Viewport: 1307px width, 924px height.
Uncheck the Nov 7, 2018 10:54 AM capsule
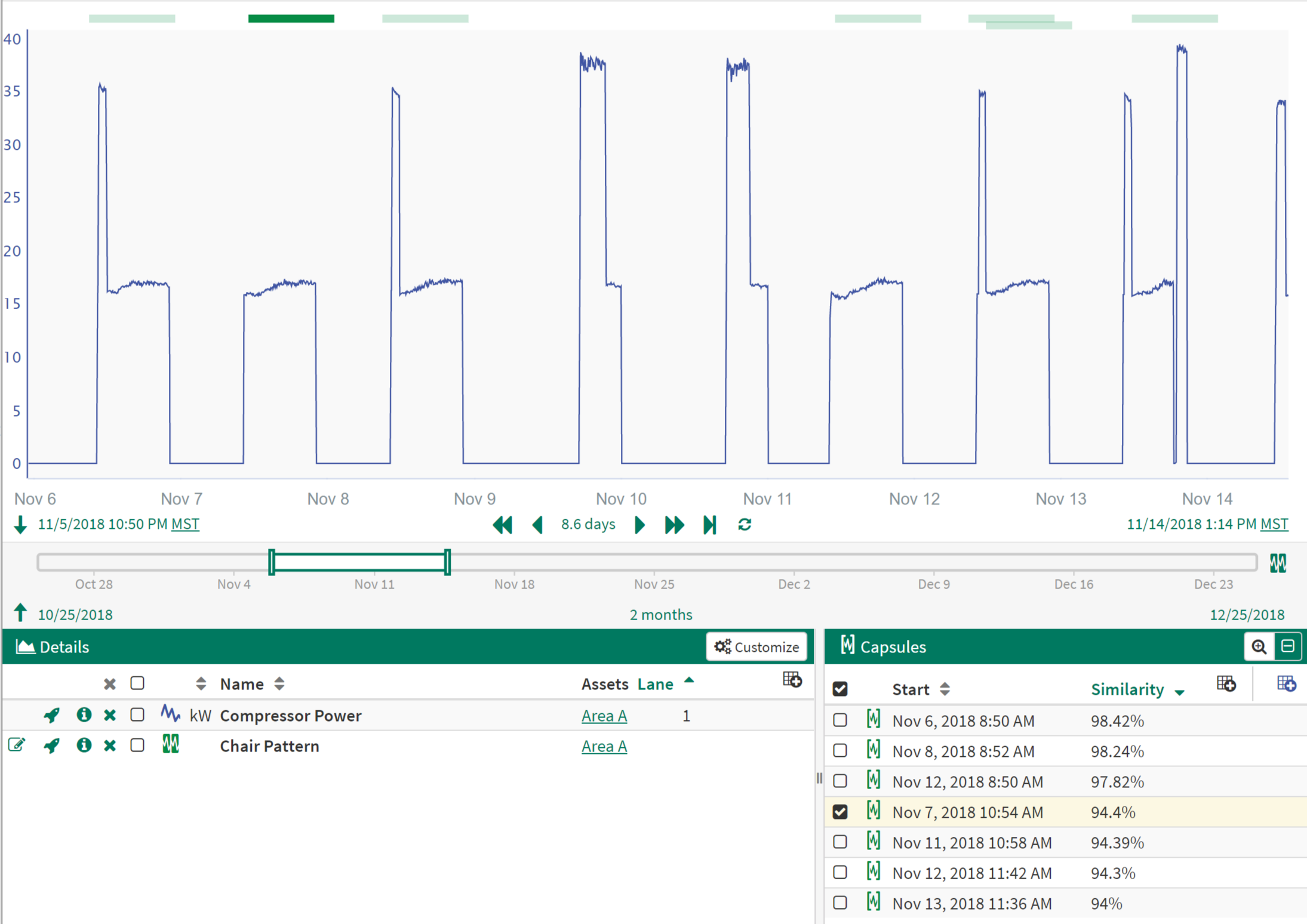pyautogui.click(x=840, y=811)
